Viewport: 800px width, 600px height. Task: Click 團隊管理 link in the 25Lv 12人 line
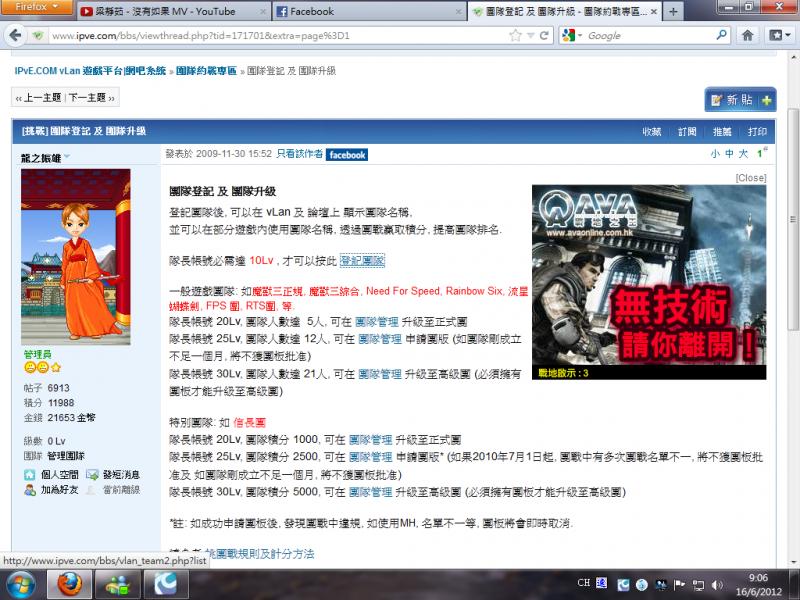coord(380,339)
